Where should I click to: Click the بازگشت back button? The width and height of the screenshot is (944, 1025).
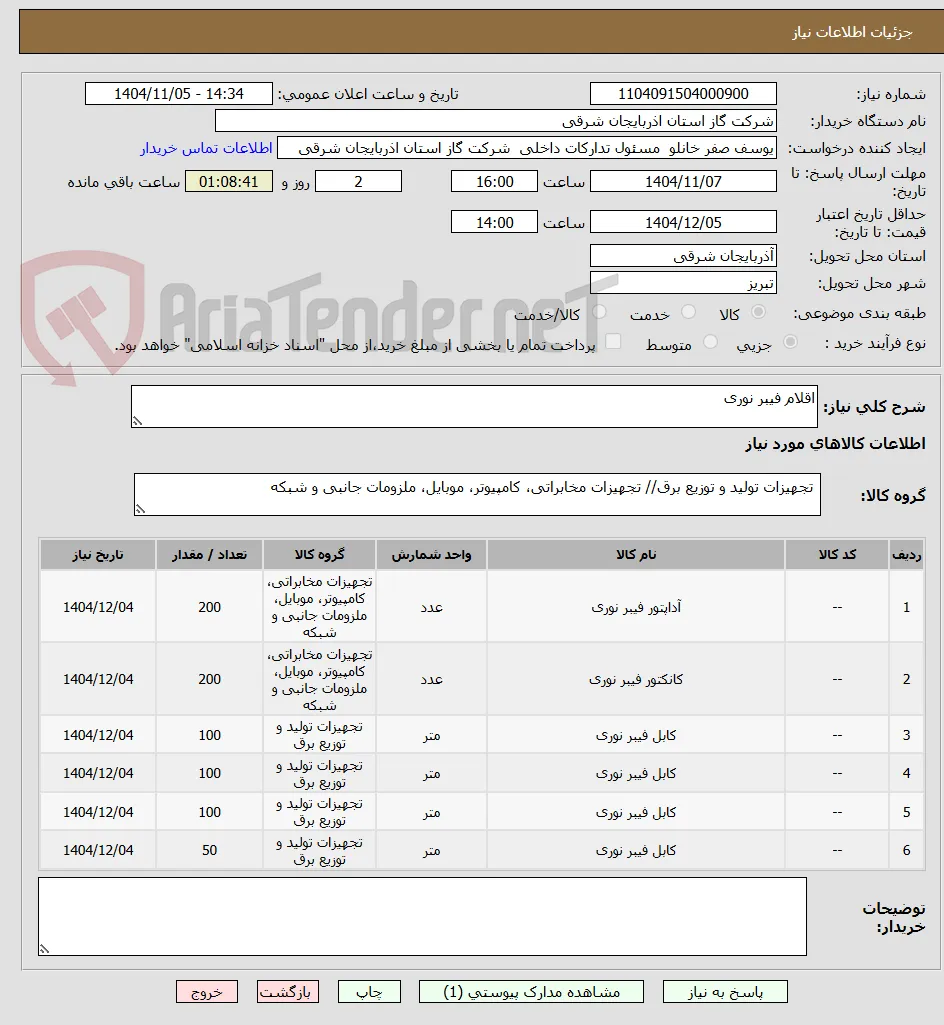(288, 992)
